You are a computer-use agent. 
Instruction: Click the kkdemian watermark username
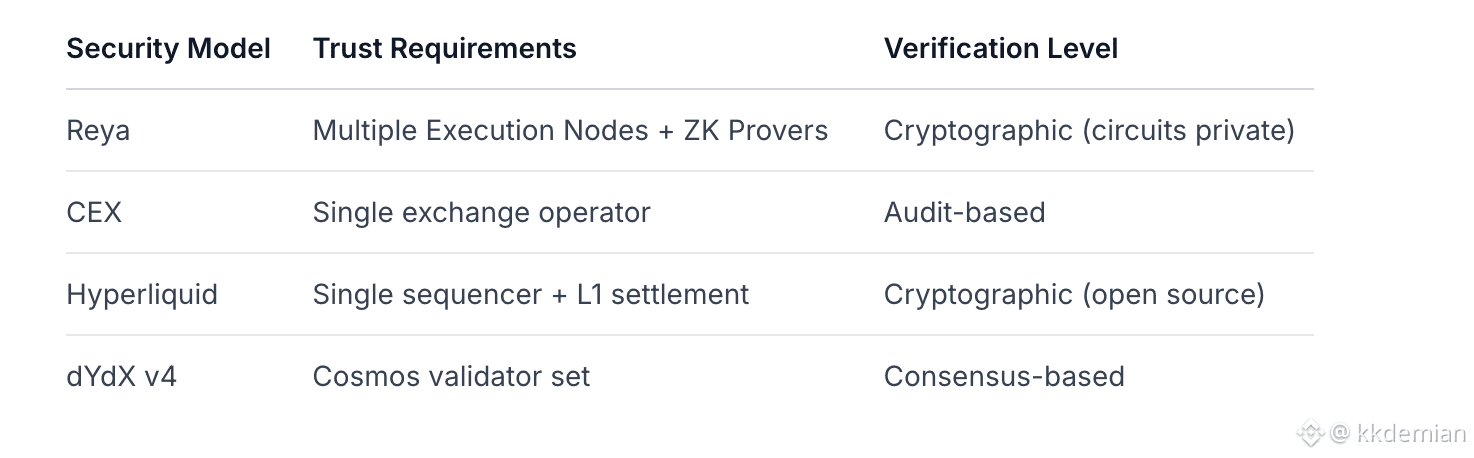point(1411,433)
